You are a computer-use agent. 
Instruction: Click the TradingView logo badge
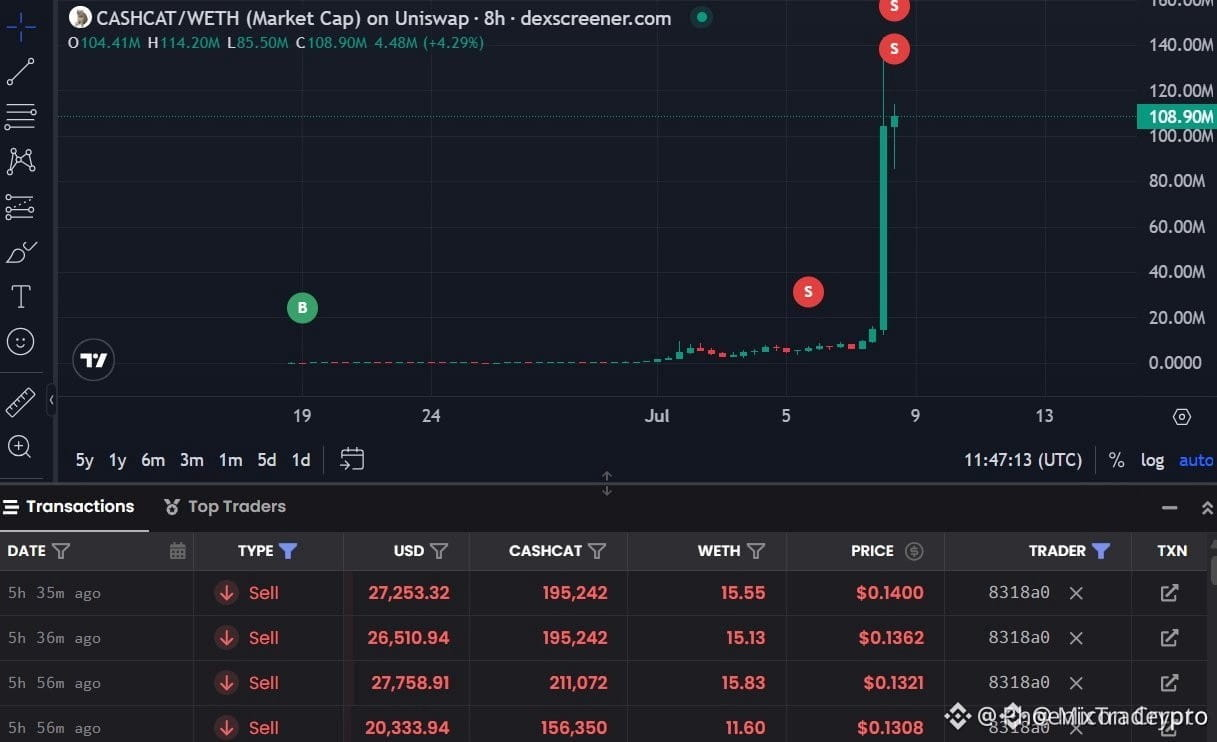pos(94,360)
